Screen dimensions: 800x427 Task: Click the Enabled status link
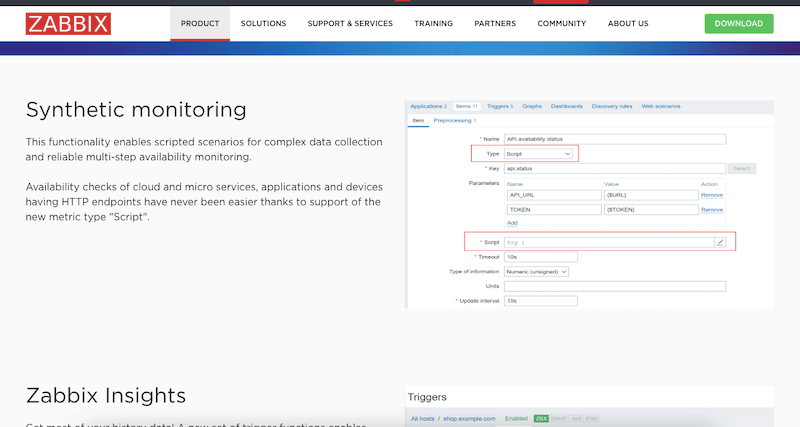click(516, 418)
